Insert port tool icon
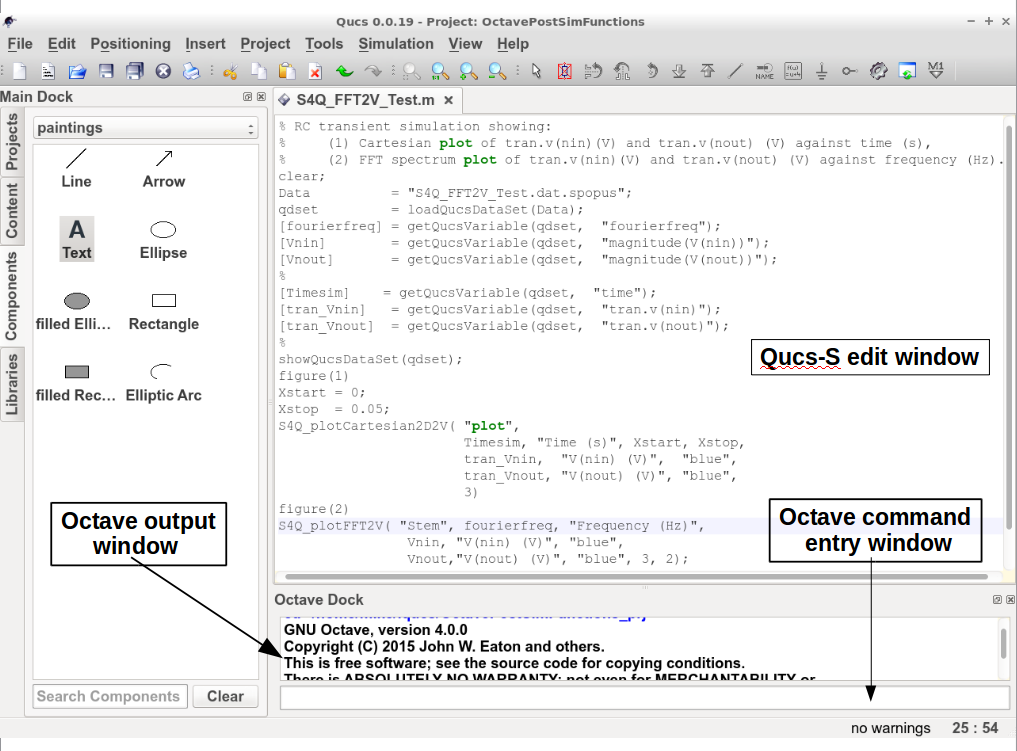 pos(850,71)
